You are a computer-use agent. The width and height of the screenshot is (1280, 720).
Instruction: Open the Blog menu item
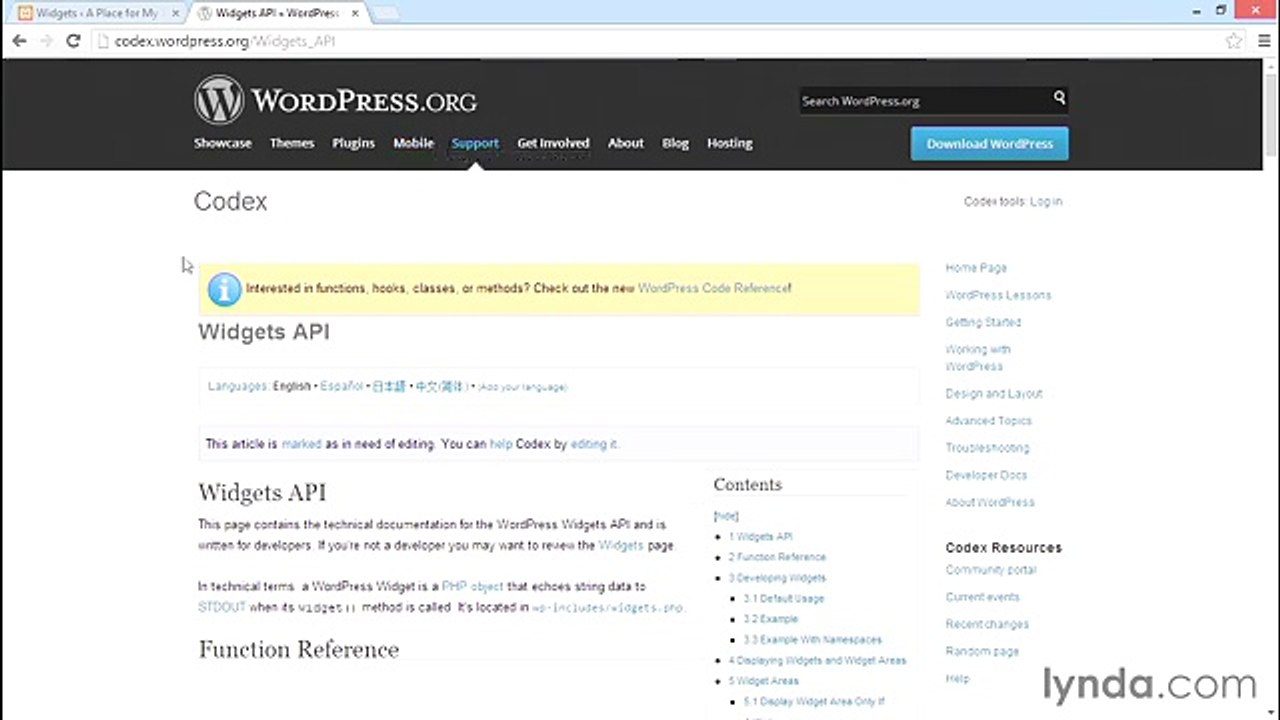pos(675,143)
